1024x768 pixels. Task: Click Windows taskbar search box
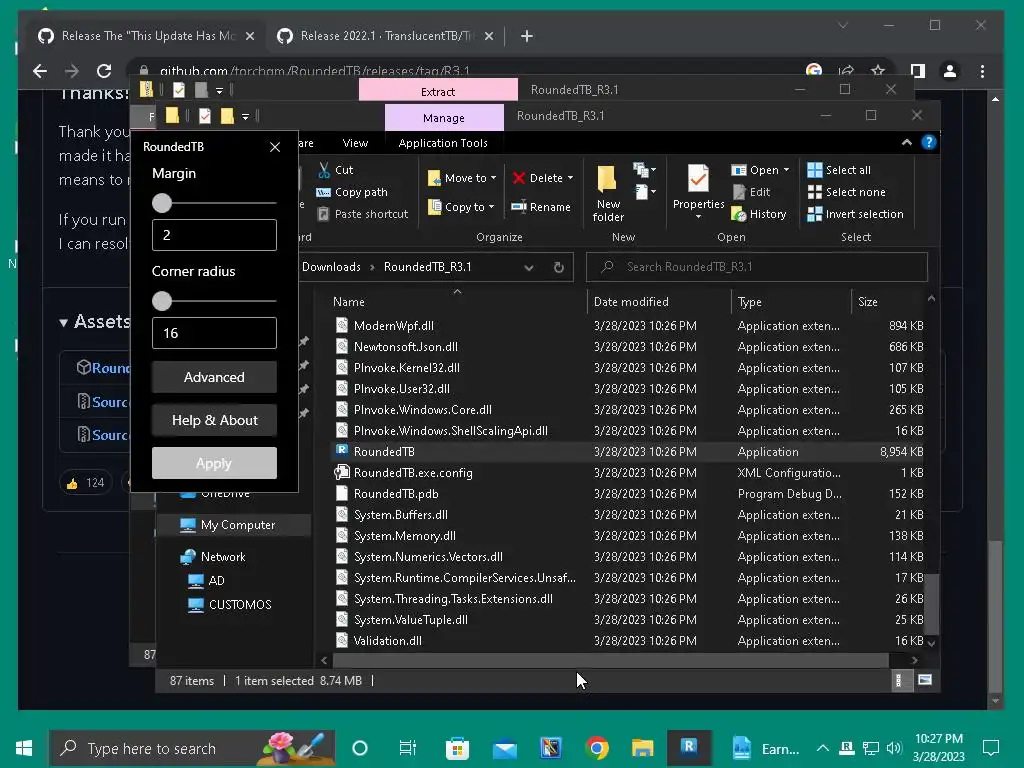click(192, 748)
